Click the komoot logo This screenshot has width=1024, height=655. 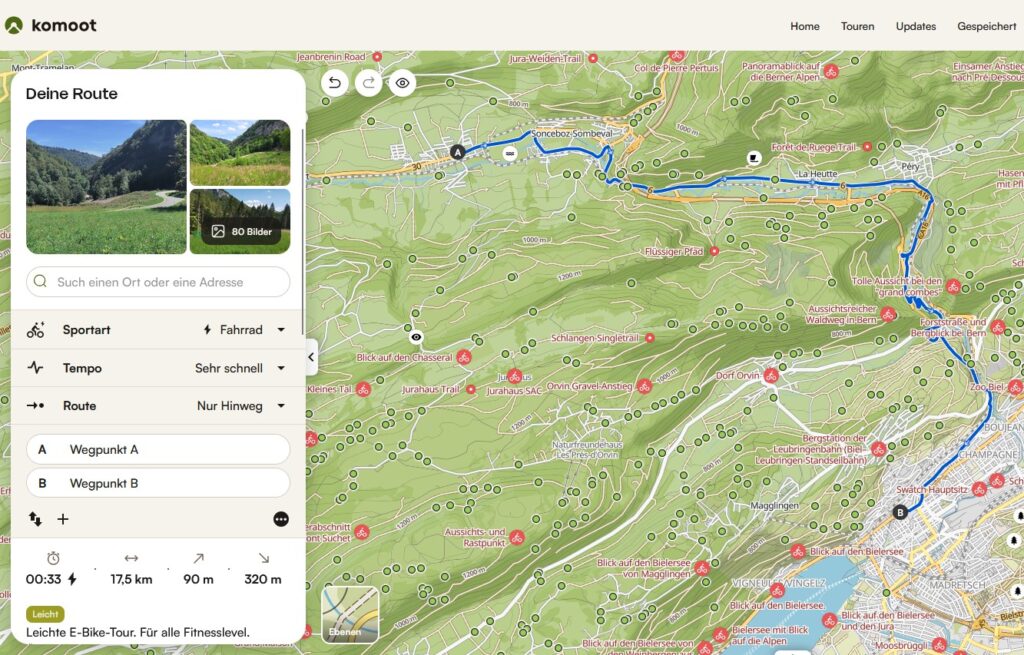tap(51, 25)
